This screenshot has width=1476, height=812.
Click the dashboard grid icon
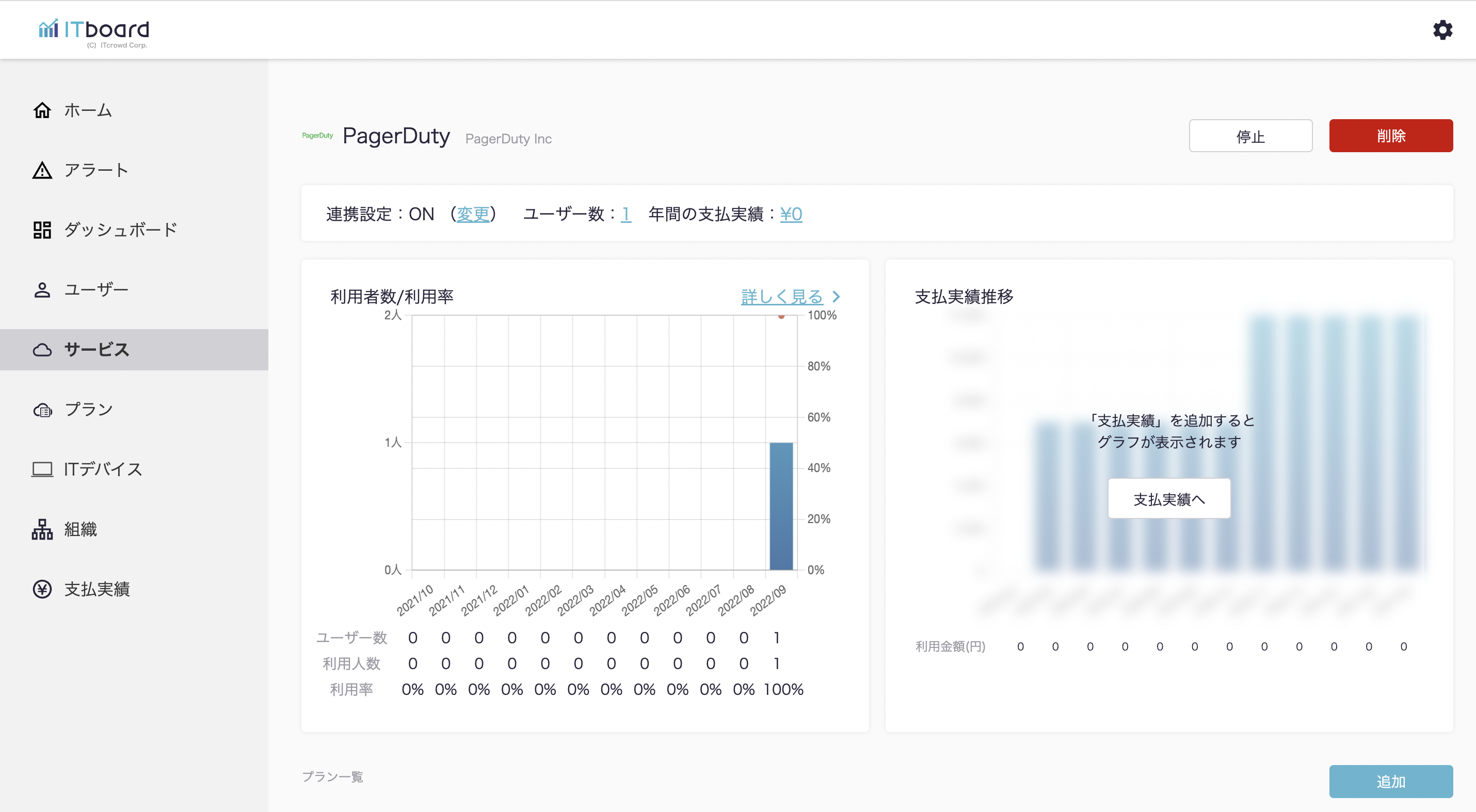click(x=42, y=230)
